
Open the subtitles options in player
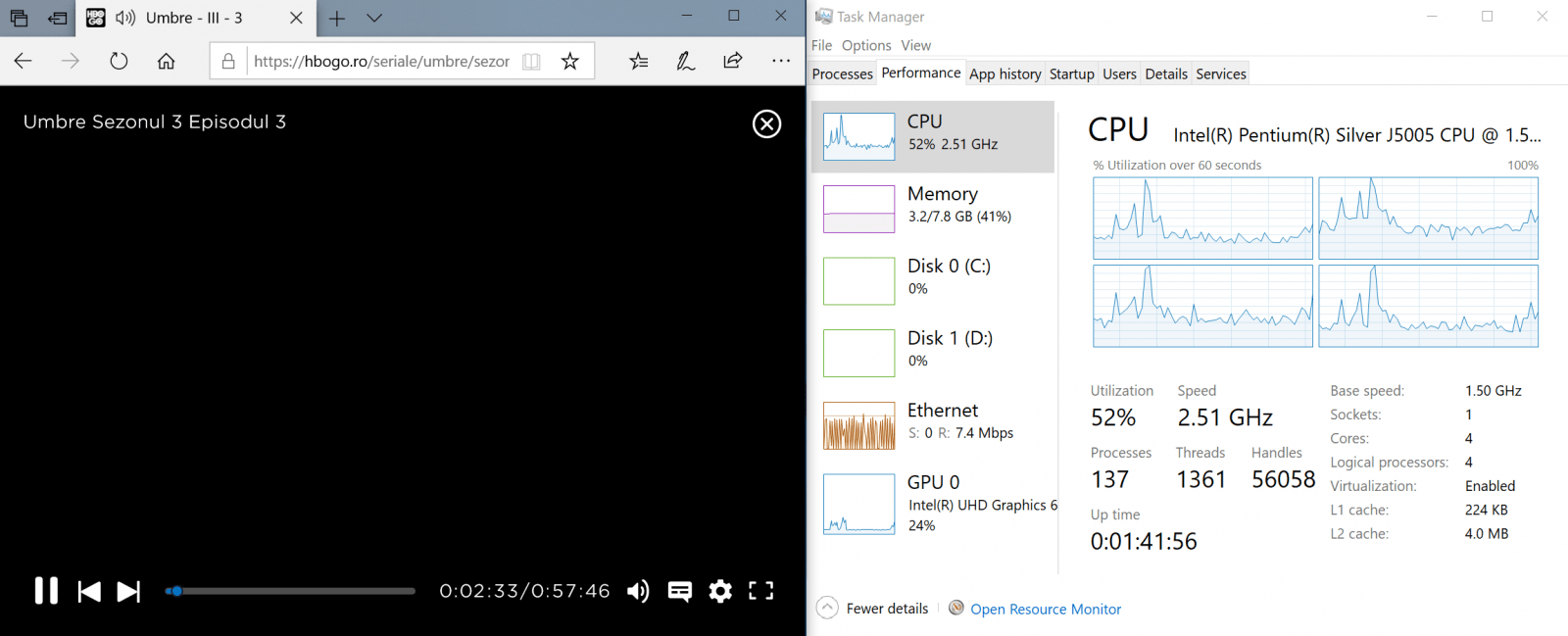pyautogui.click(x=679, y=591)
